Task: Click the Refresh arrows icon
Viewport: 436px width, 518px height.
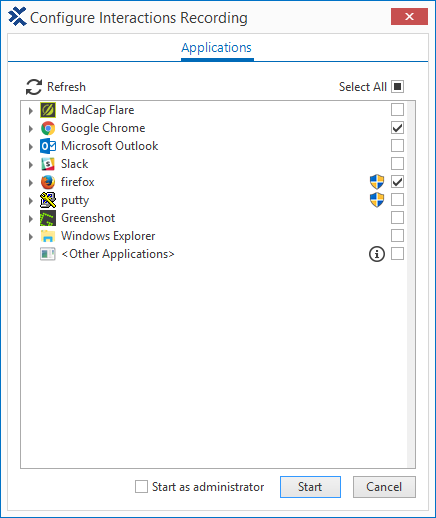Action: point(34,87)
